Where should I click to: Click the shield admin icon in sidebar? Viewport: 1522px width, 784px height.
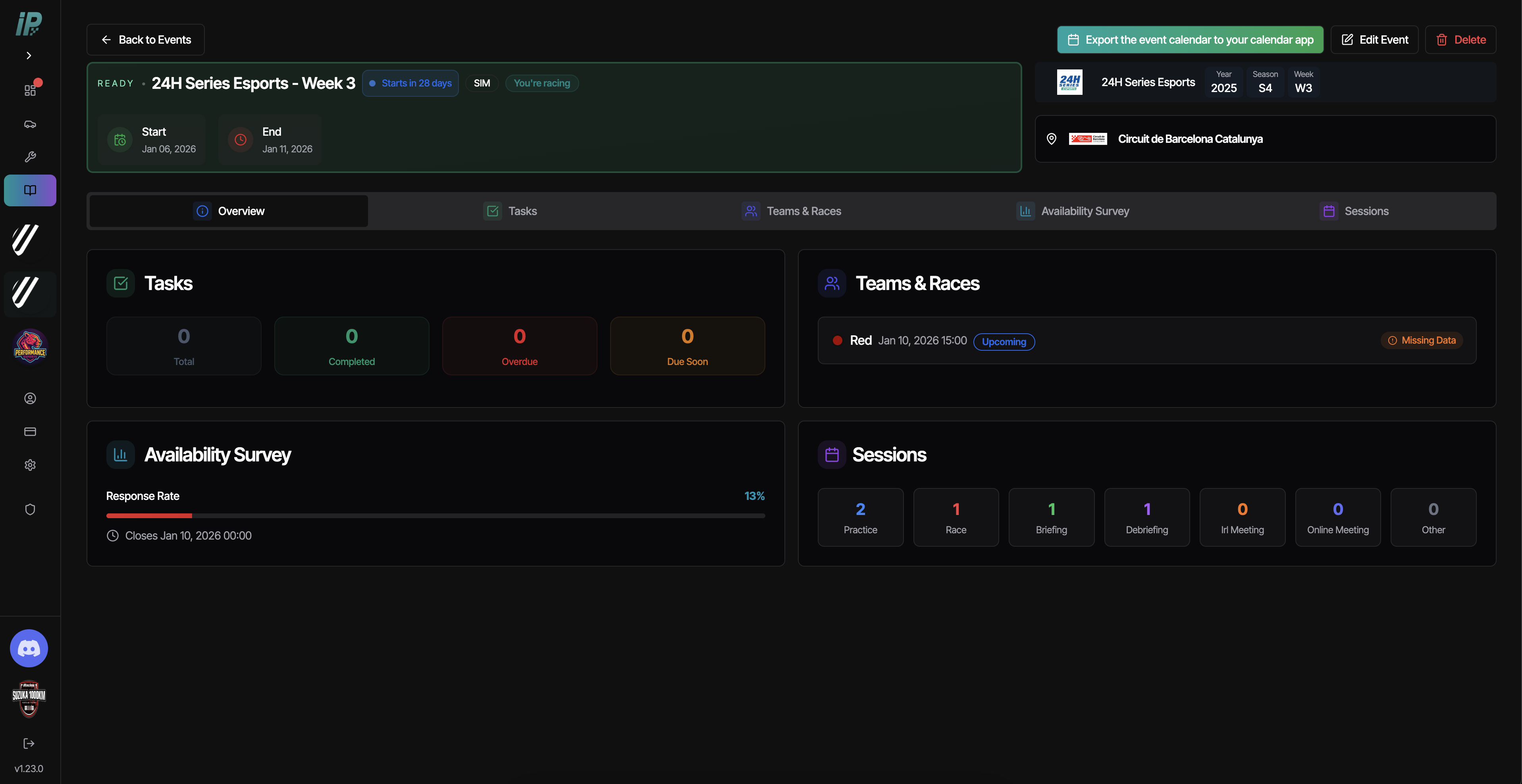coord(30,509)
